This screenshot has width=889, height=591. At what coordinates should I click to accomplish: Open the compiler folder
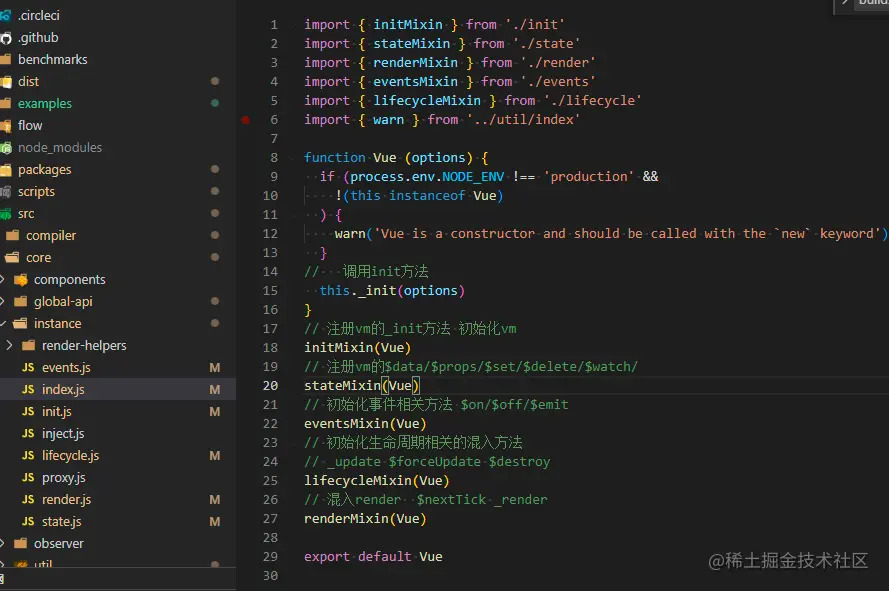tap(51, 235)
